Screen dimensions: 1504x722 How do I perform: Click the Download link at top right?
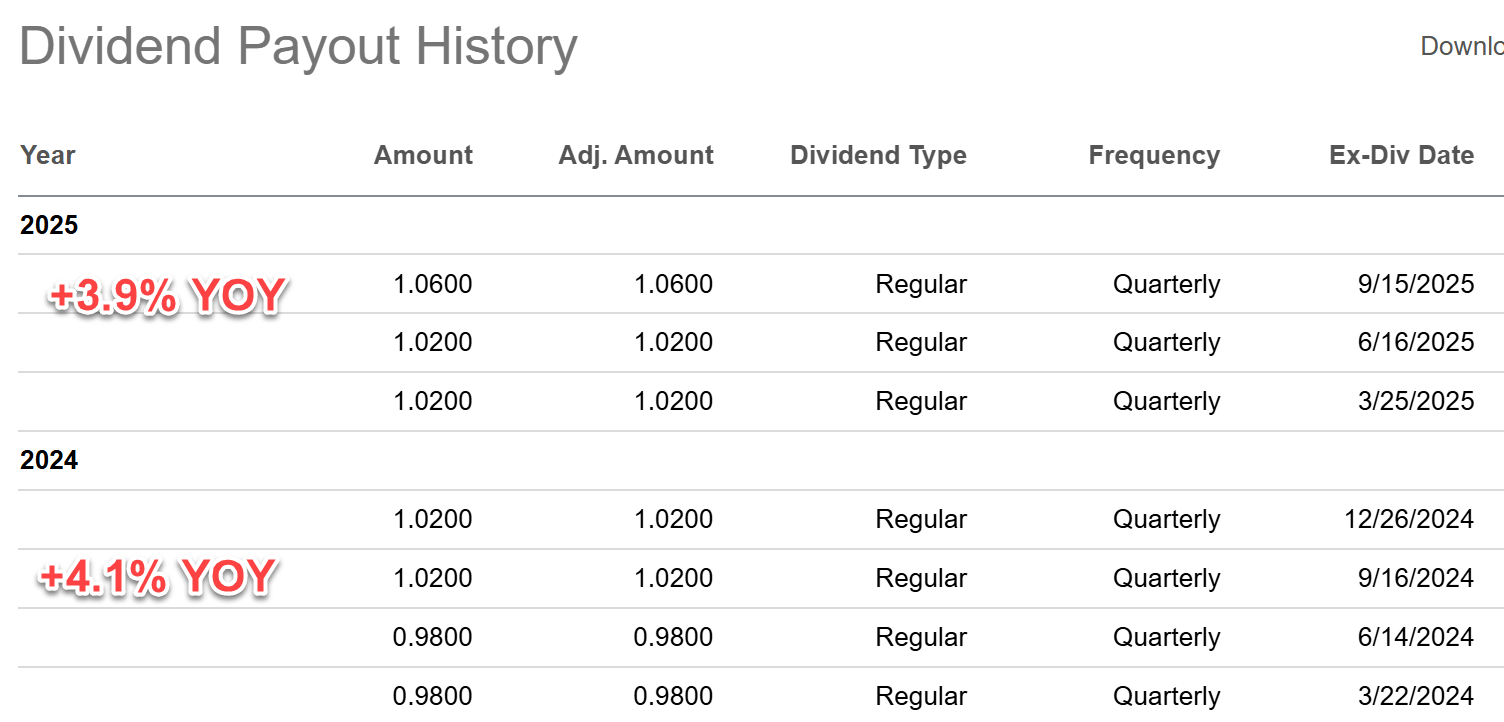pyautogui.click(x=1461, y=46)
